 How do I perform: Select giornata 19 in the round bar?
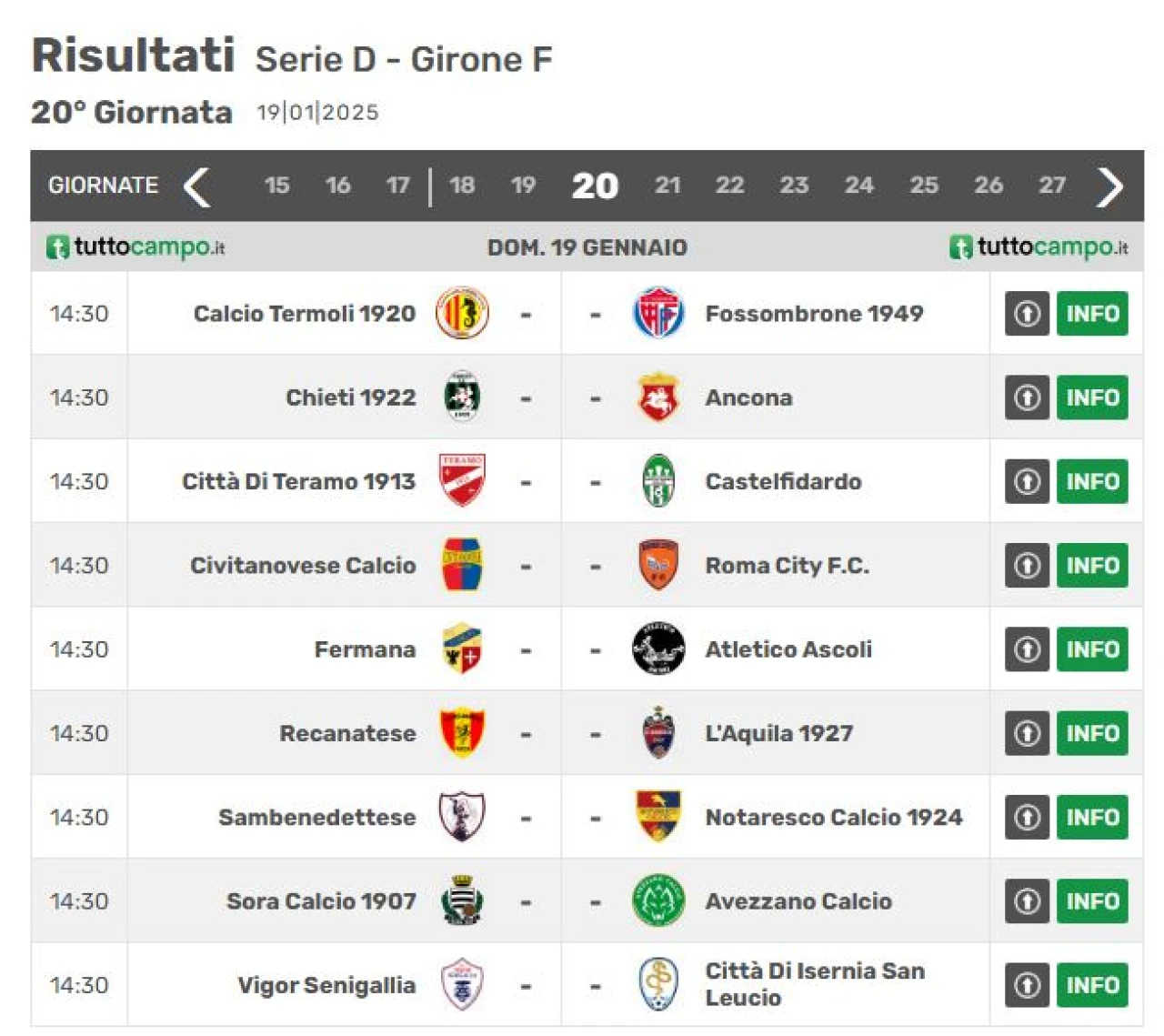(523, 186)
